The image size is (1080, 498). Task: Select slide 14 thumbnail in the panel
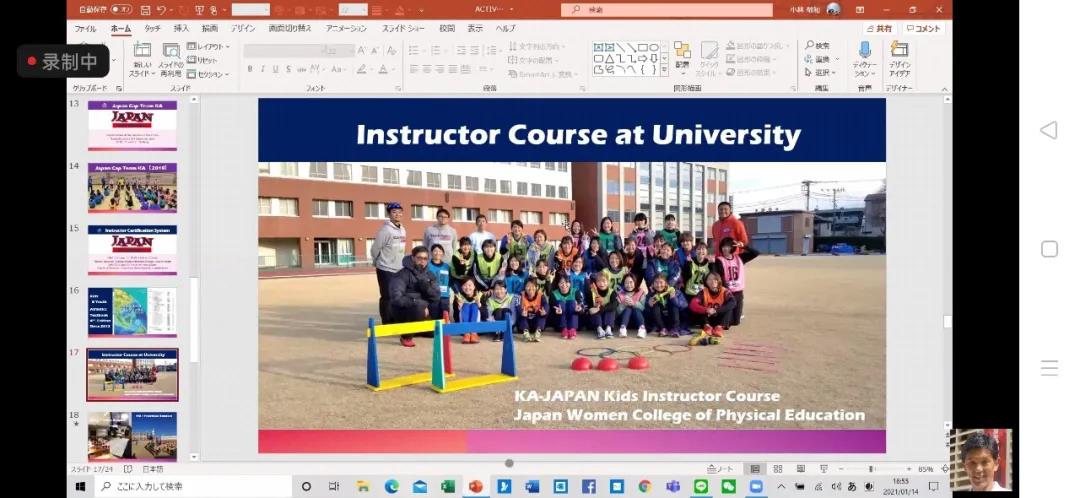(132, 187)
